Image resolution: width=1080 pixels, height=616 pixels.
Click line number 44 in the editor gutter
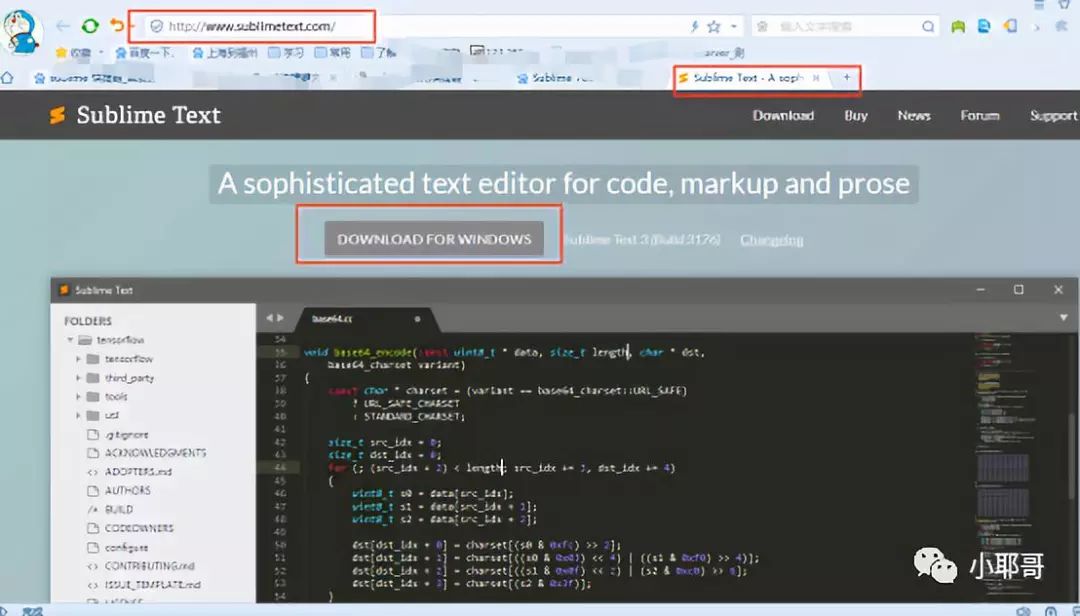(280, 468)
